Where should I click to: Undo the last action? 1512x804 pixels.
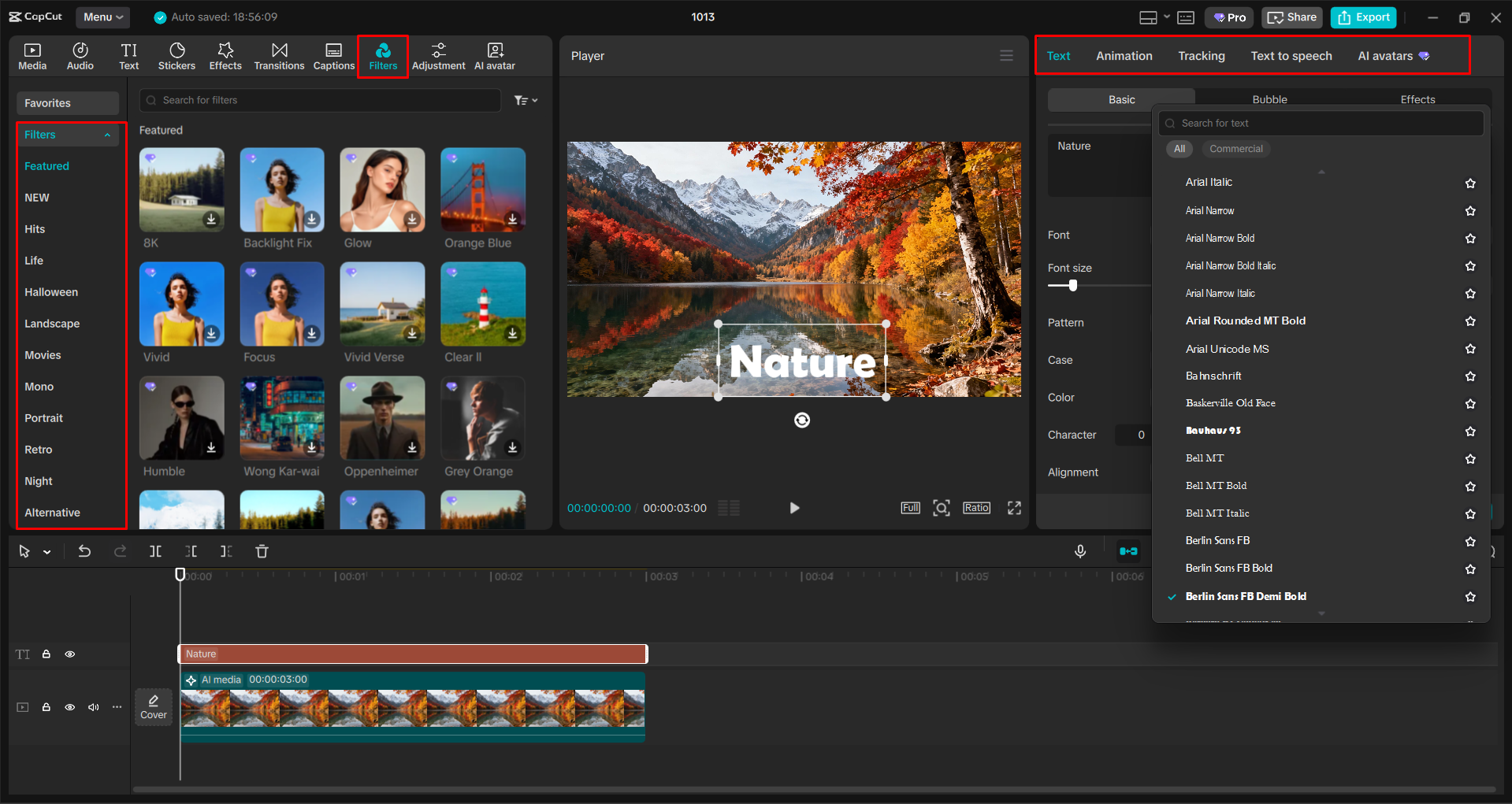(x=84, y=551)
